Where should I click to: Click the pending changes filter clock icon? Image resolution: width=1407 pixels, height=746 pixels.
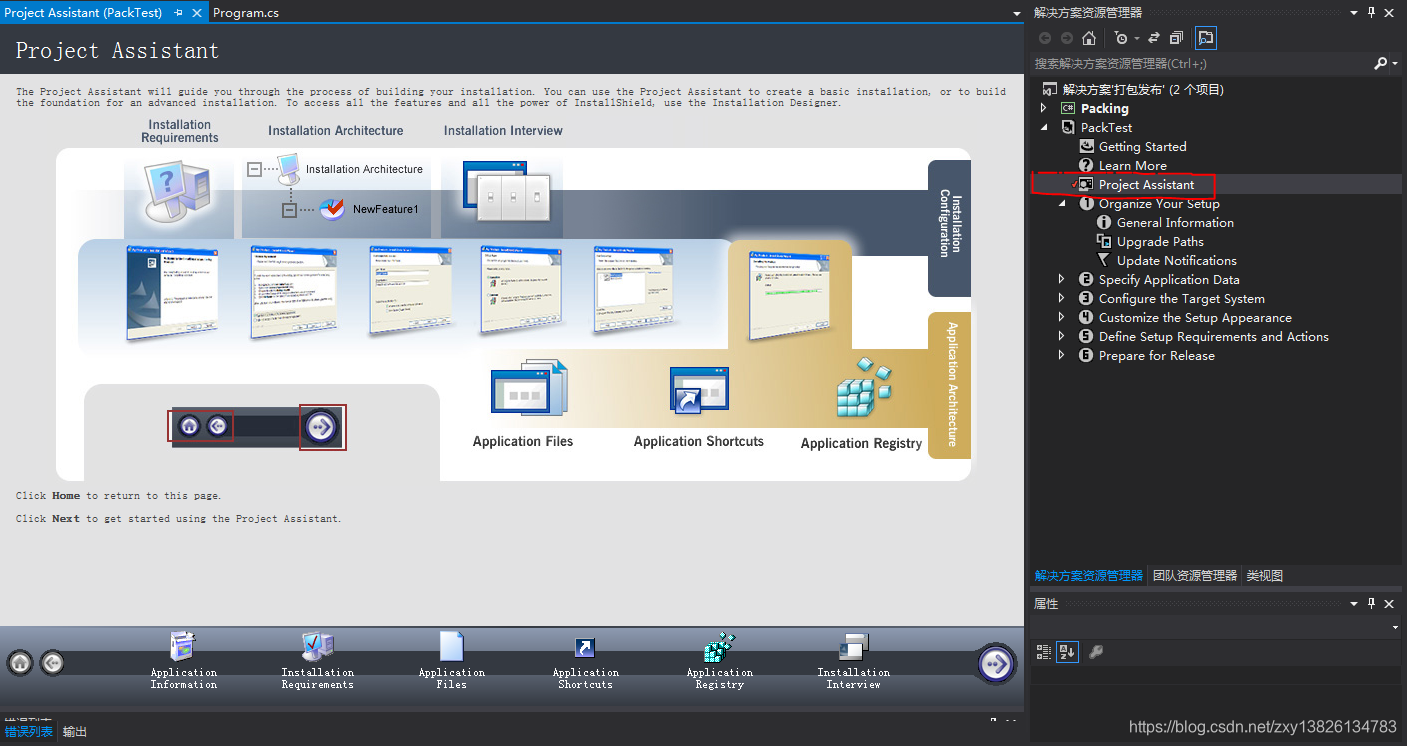(x=1121, y=38)
